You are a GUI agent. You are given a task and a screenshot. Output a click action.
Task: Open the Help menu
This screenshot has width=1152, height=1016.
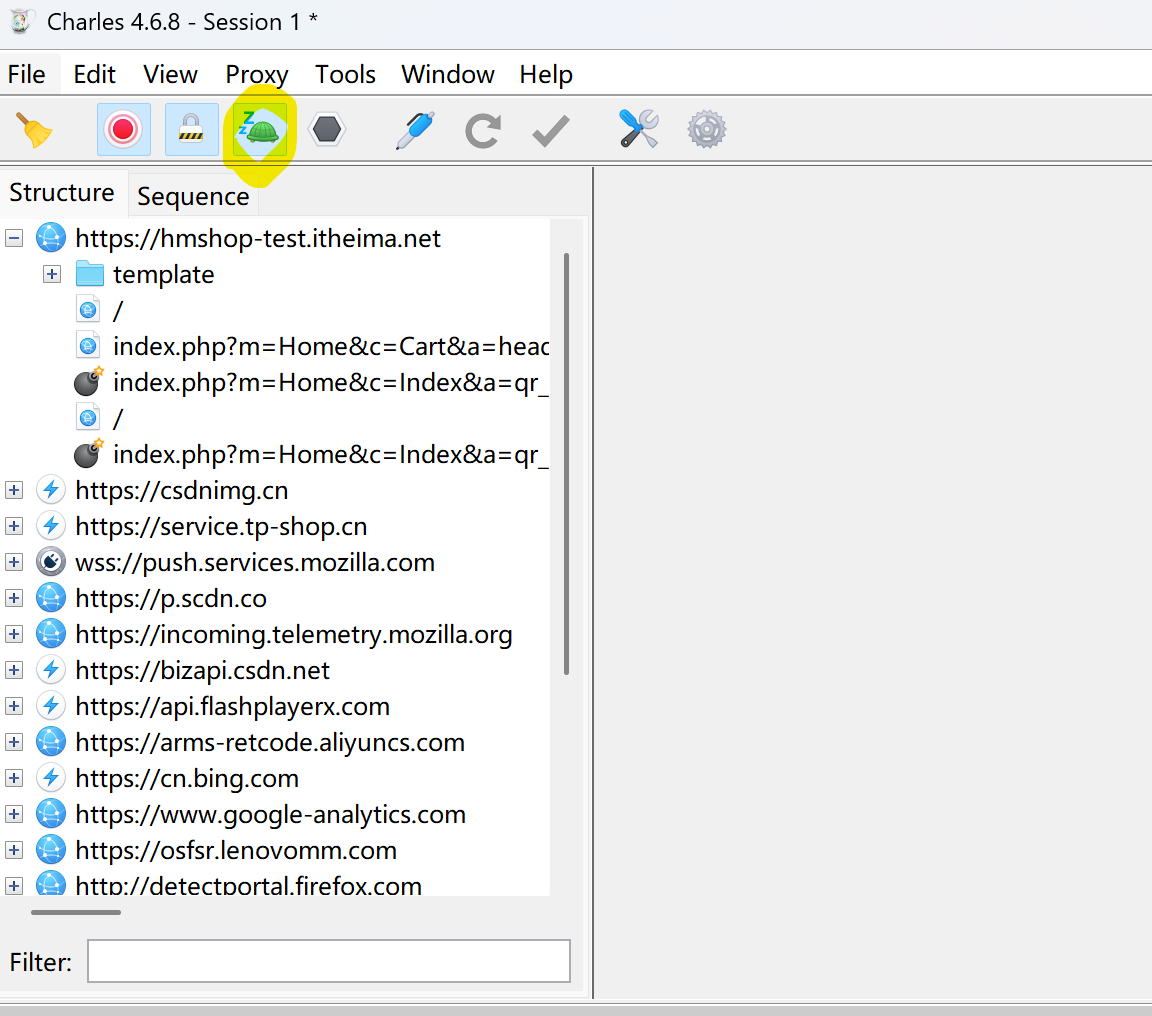(546, 74)
